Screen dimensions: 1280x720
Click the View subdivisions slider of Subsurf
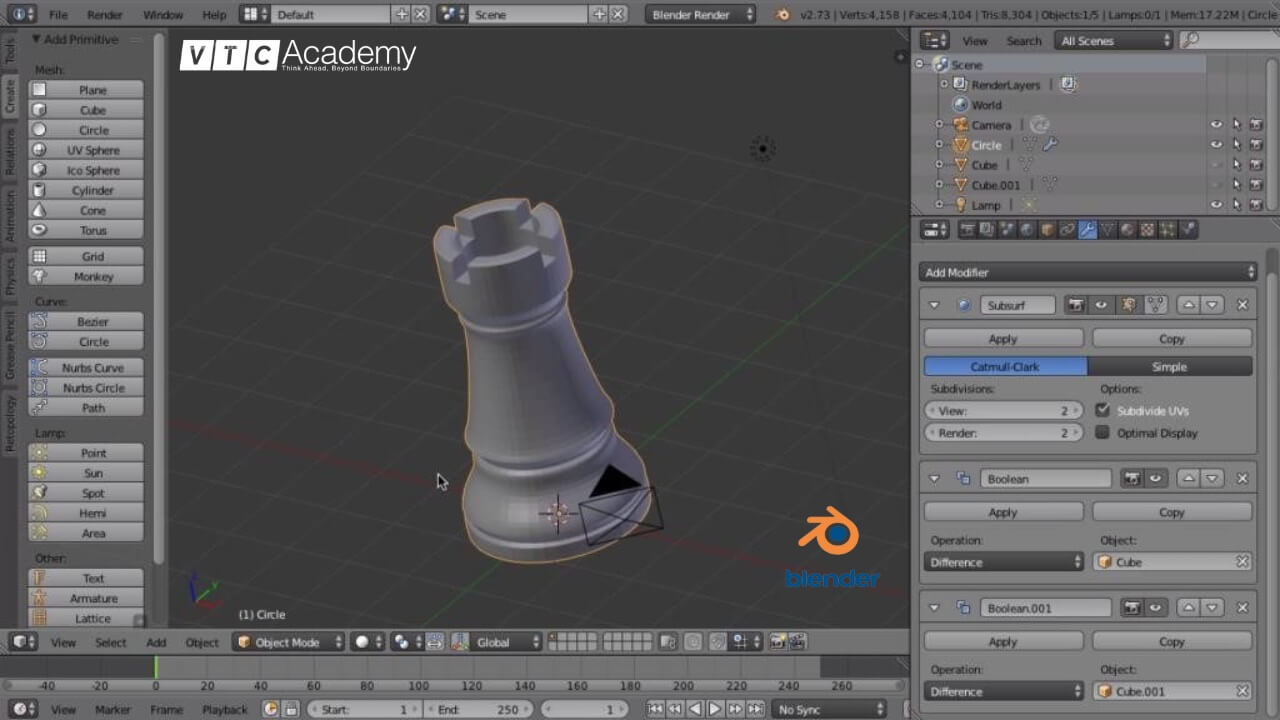coord(1003,410)
